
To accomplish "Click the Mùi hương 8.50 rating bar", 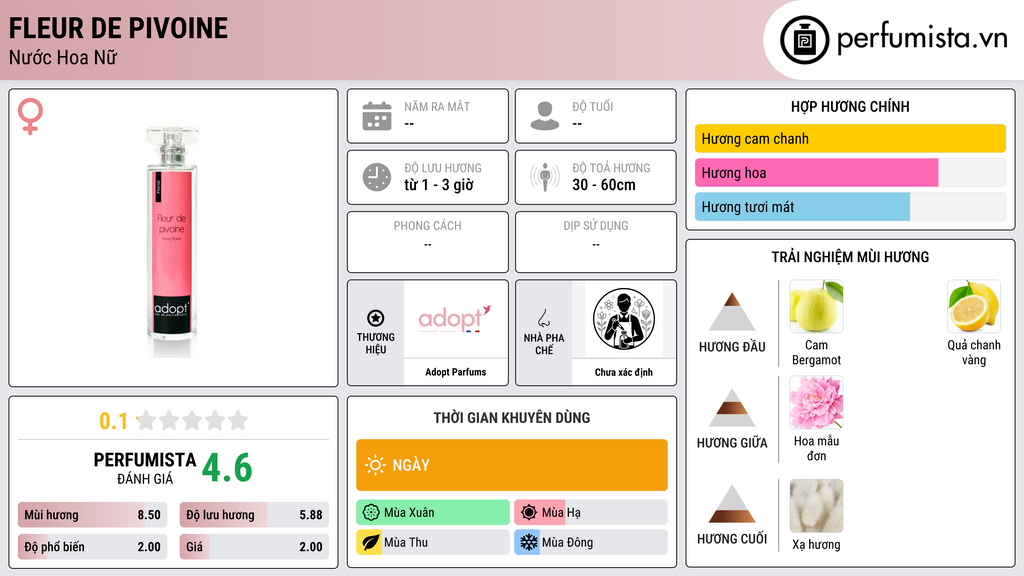I will (92, 515).
